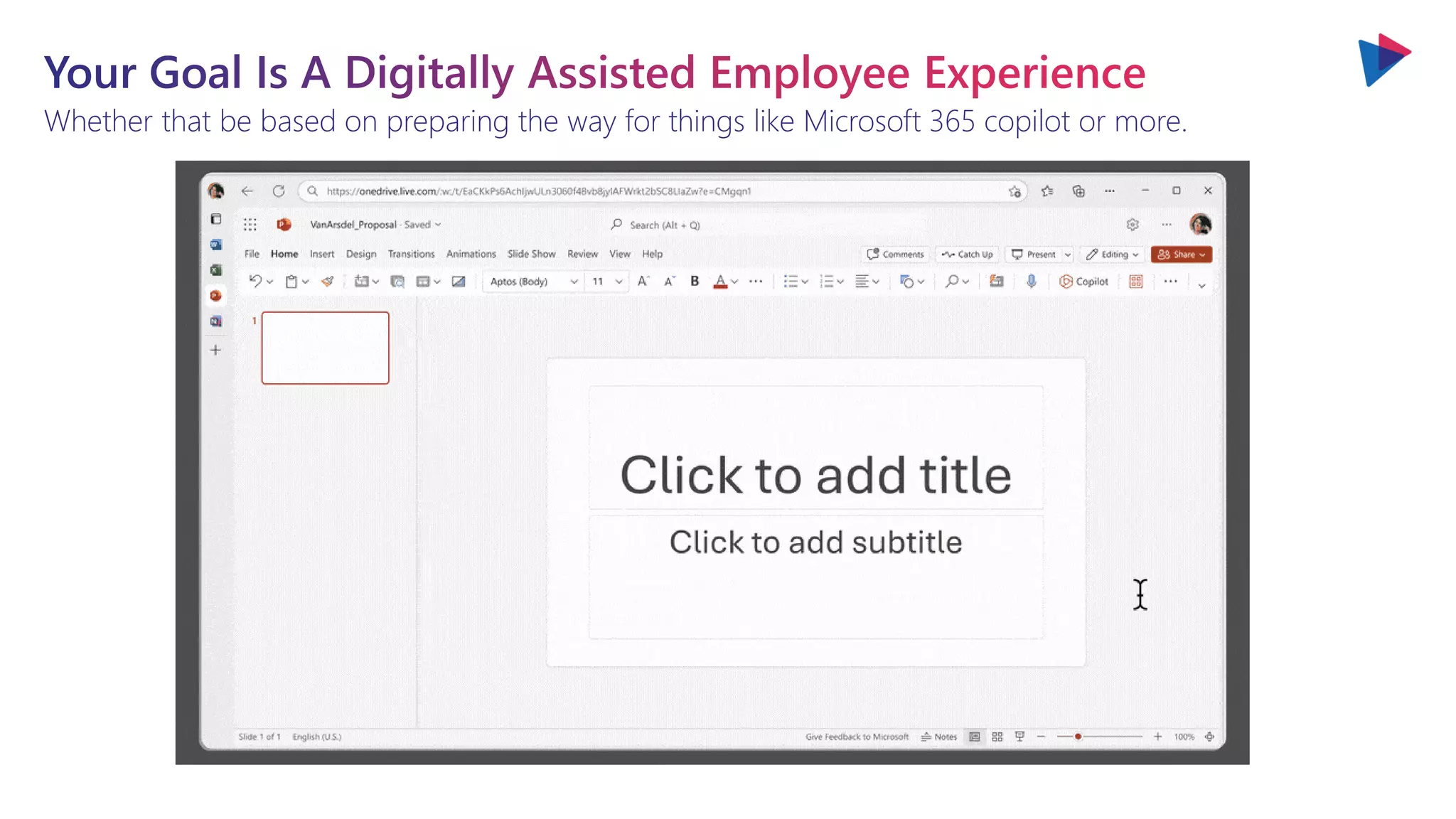Click the red Share button
Screen dimensions: 1456x819
[x=1182, y=255]
